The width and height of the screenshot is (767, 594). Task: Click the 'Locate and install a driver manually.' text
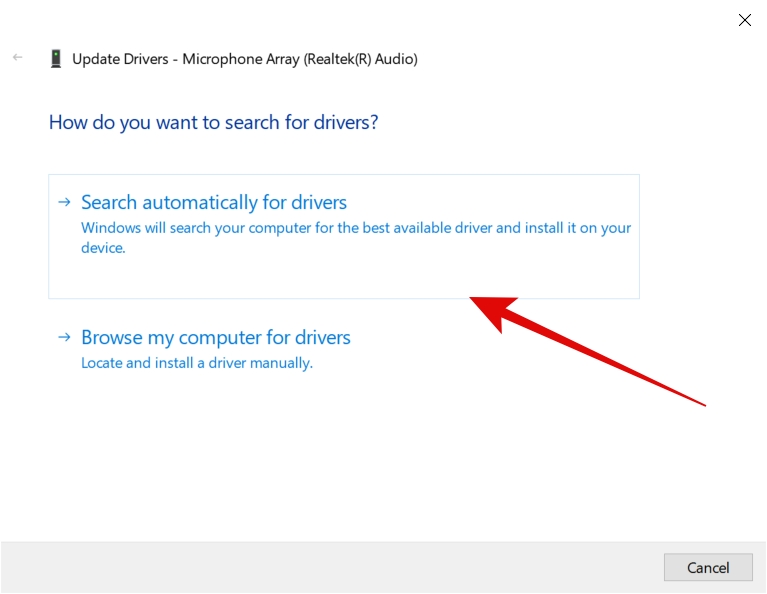coord(197,363)
